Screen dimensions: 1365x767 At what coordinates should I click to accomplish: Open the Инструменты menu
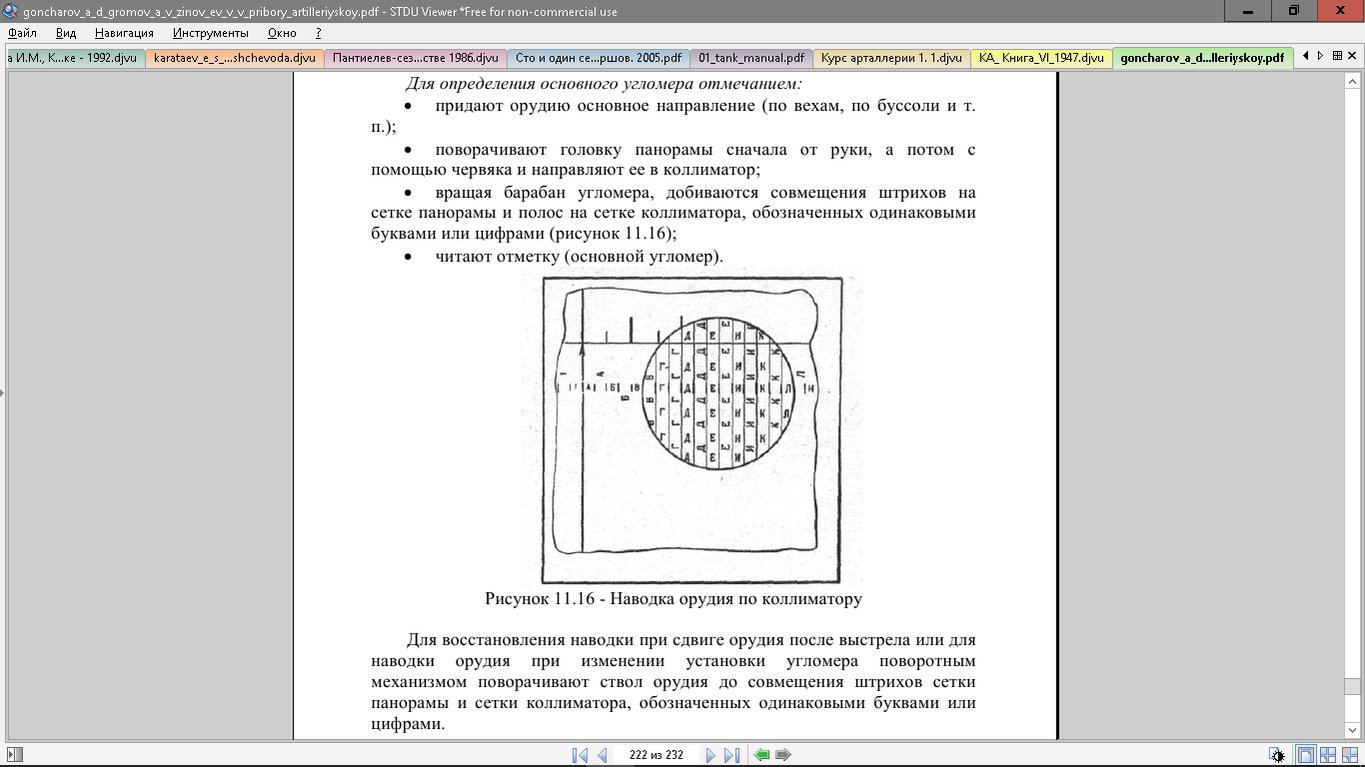[x=210, y=33]
